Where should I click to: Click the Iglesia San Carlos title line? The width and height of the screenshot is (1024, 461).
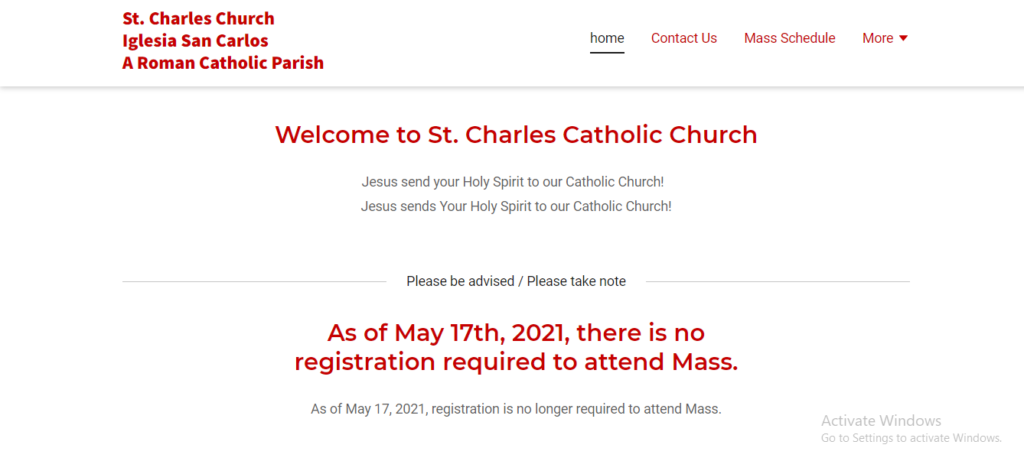coord(195,41)
